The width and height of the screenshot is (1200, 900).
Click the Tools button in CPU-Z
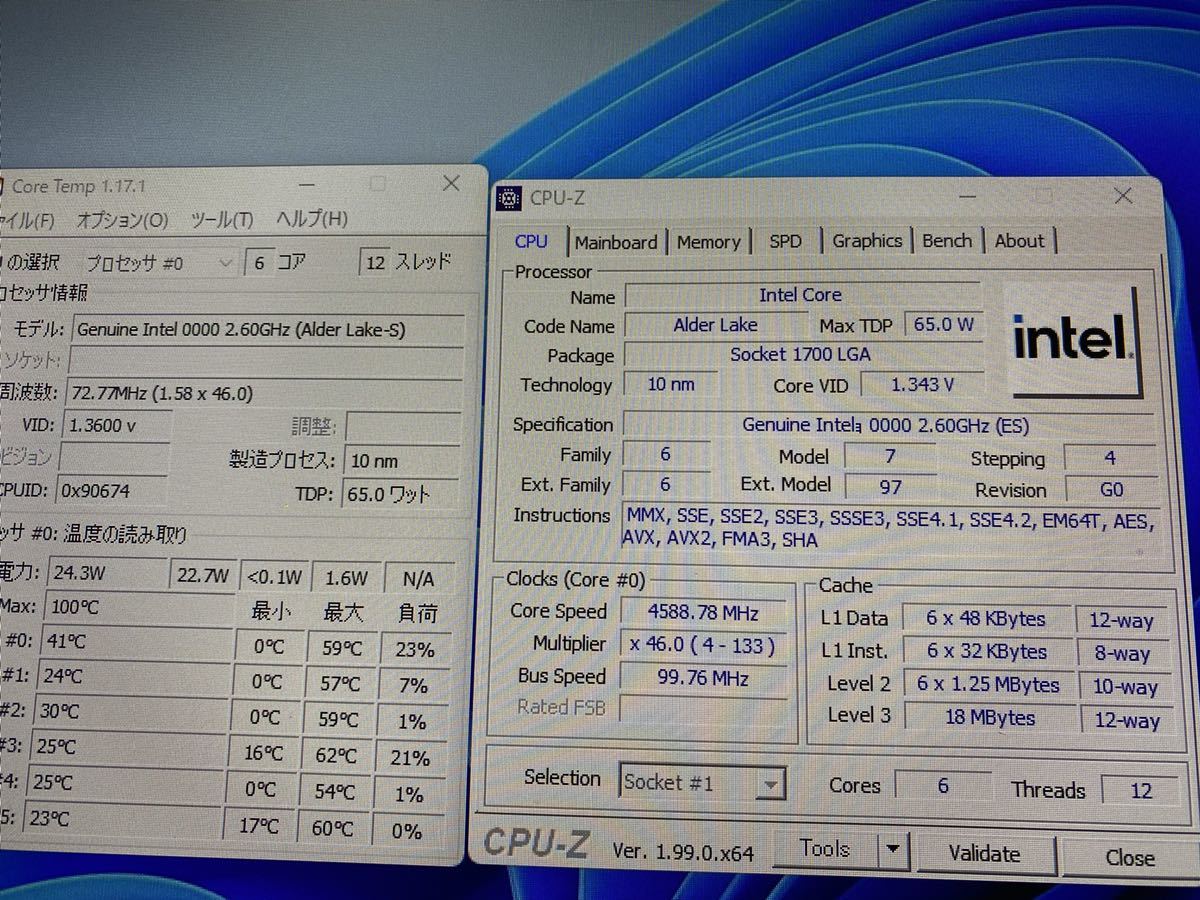[x=825, y=849]
